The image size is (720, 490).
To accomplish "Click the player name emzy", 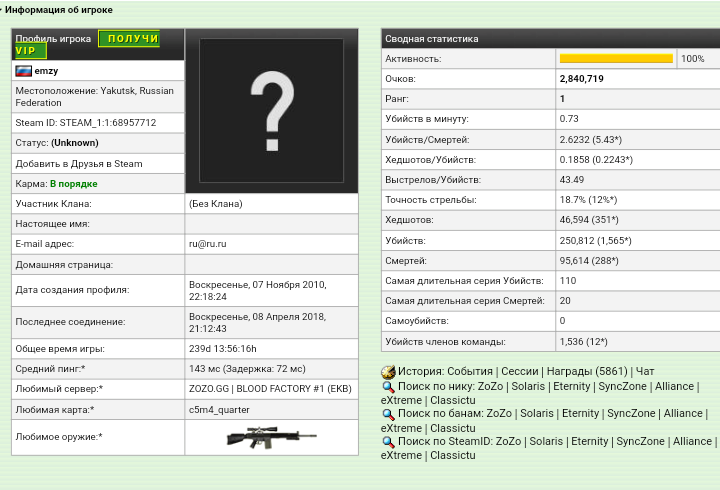I will pyautogui.click(x=46, y=71).
